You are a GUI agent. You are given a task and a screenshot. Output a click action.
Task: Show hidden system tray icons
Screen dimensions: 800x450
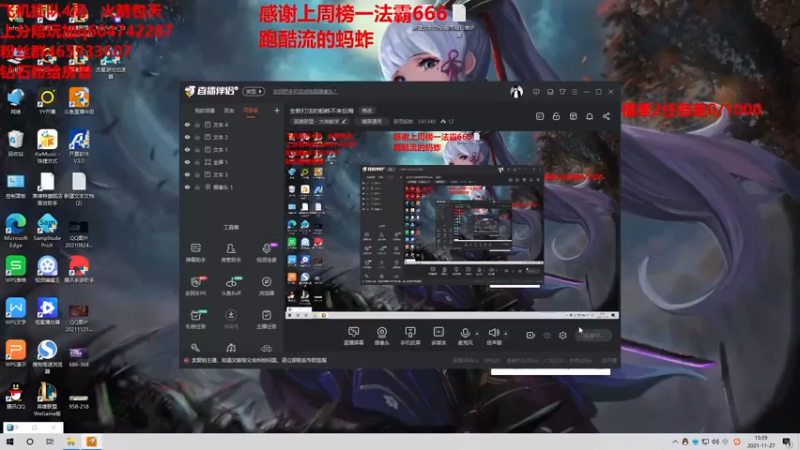[x=675, y=442]
